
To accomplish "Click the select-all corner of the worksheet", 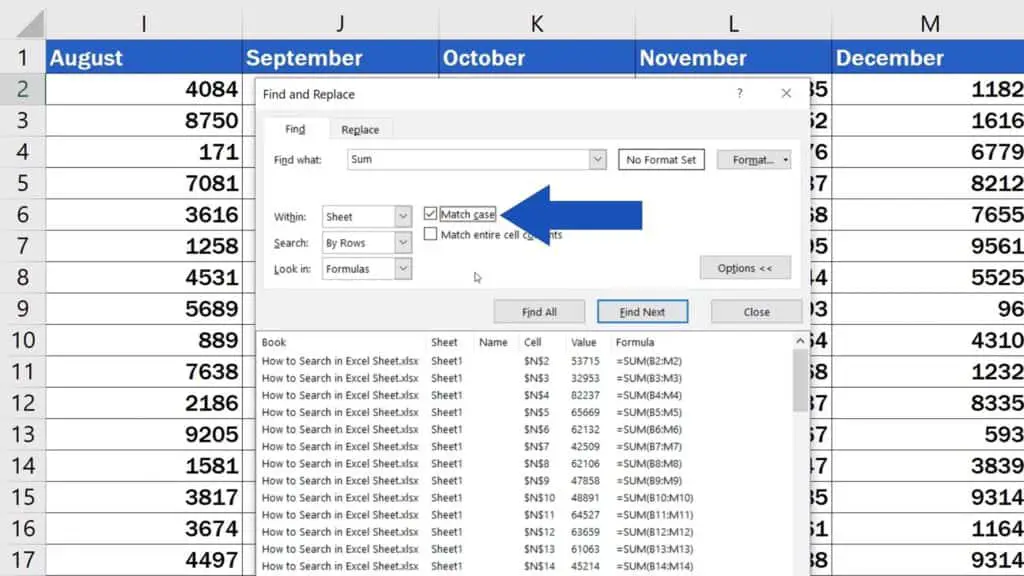I will coord(29,24).
